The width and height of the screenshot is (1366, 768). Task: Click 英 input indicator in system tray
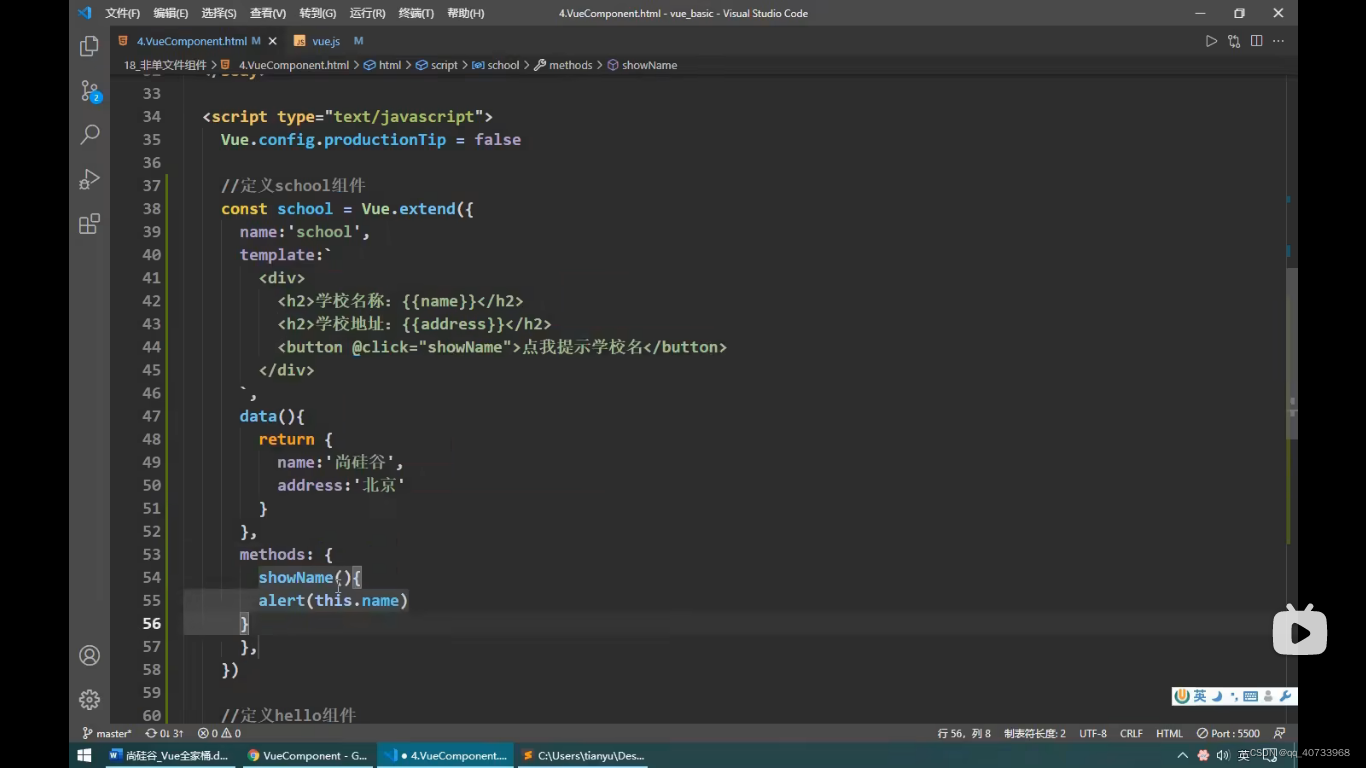click(1245, 755)
